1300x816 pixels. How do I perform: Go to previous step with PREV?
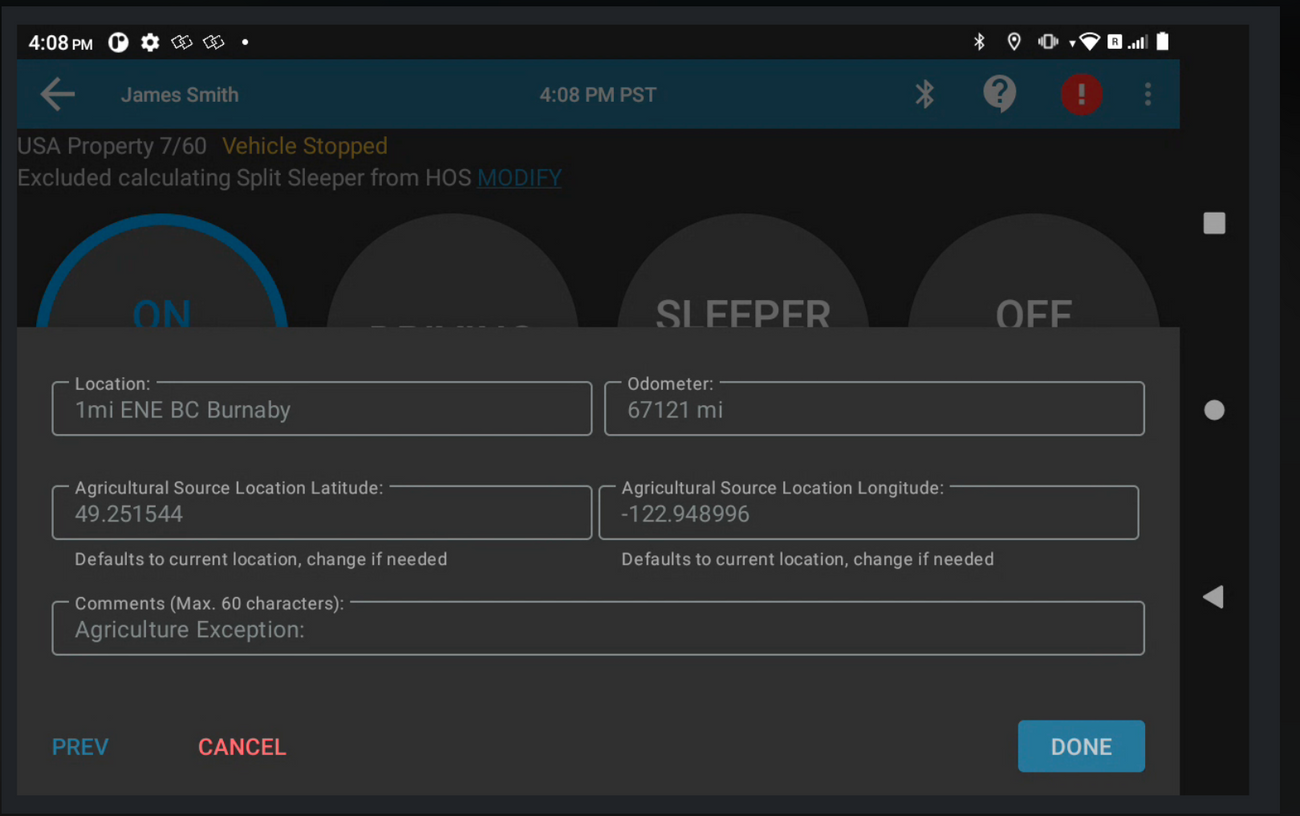[80, 747]
